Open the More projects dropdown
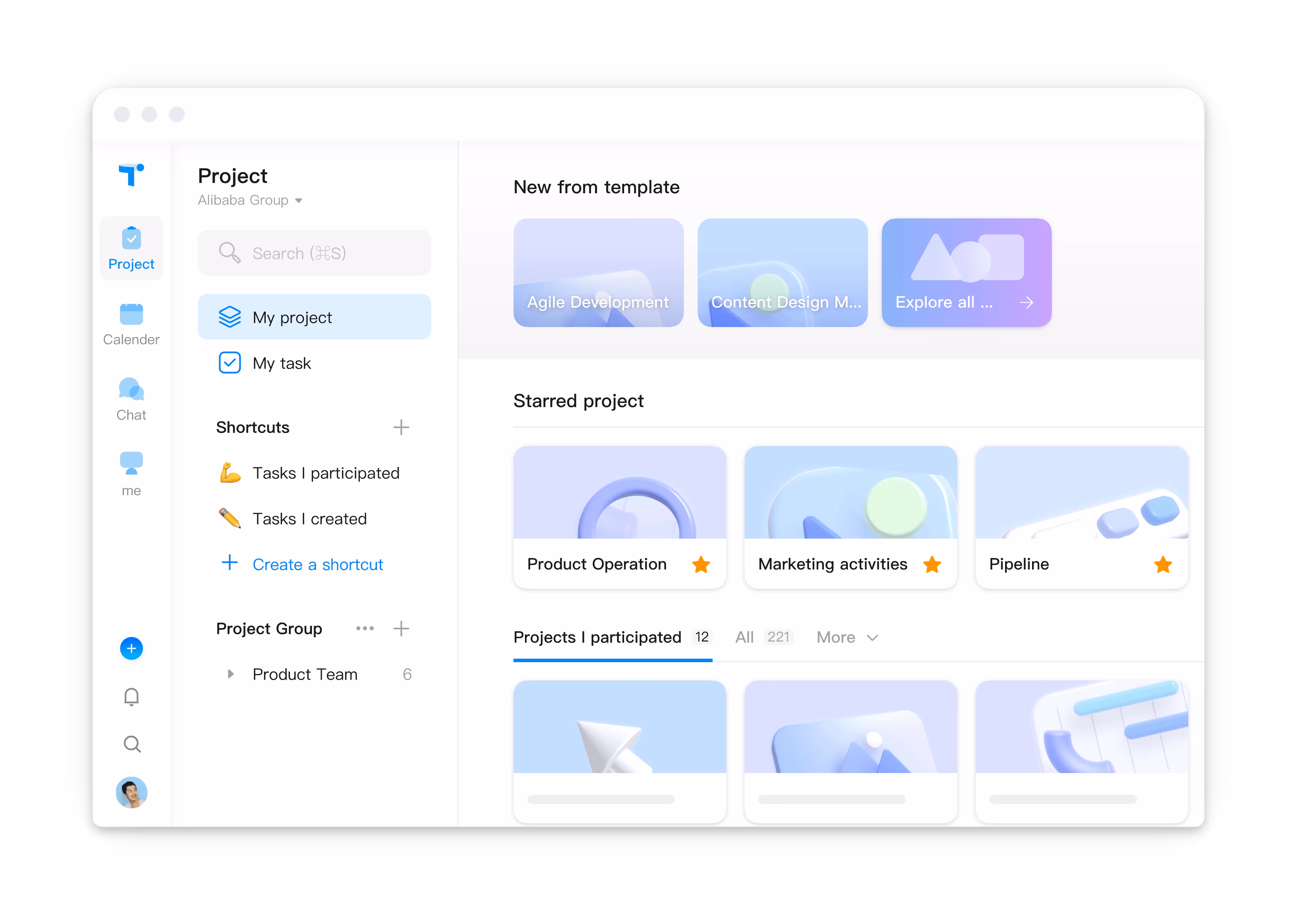The image size is (1297, 924). click(847, 637)
